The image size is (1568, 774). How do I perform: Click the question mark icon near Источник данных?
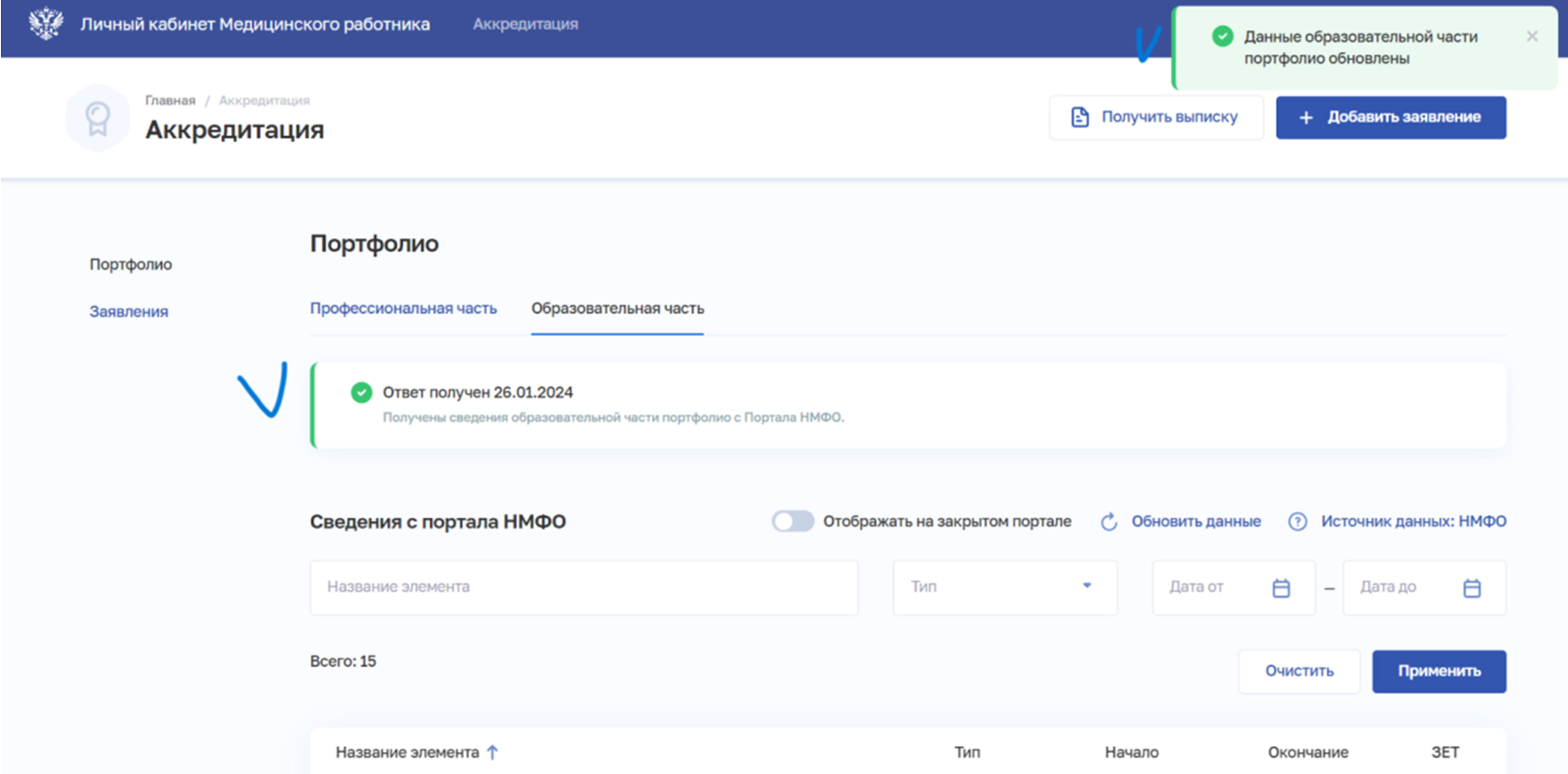coord(1298,521)
